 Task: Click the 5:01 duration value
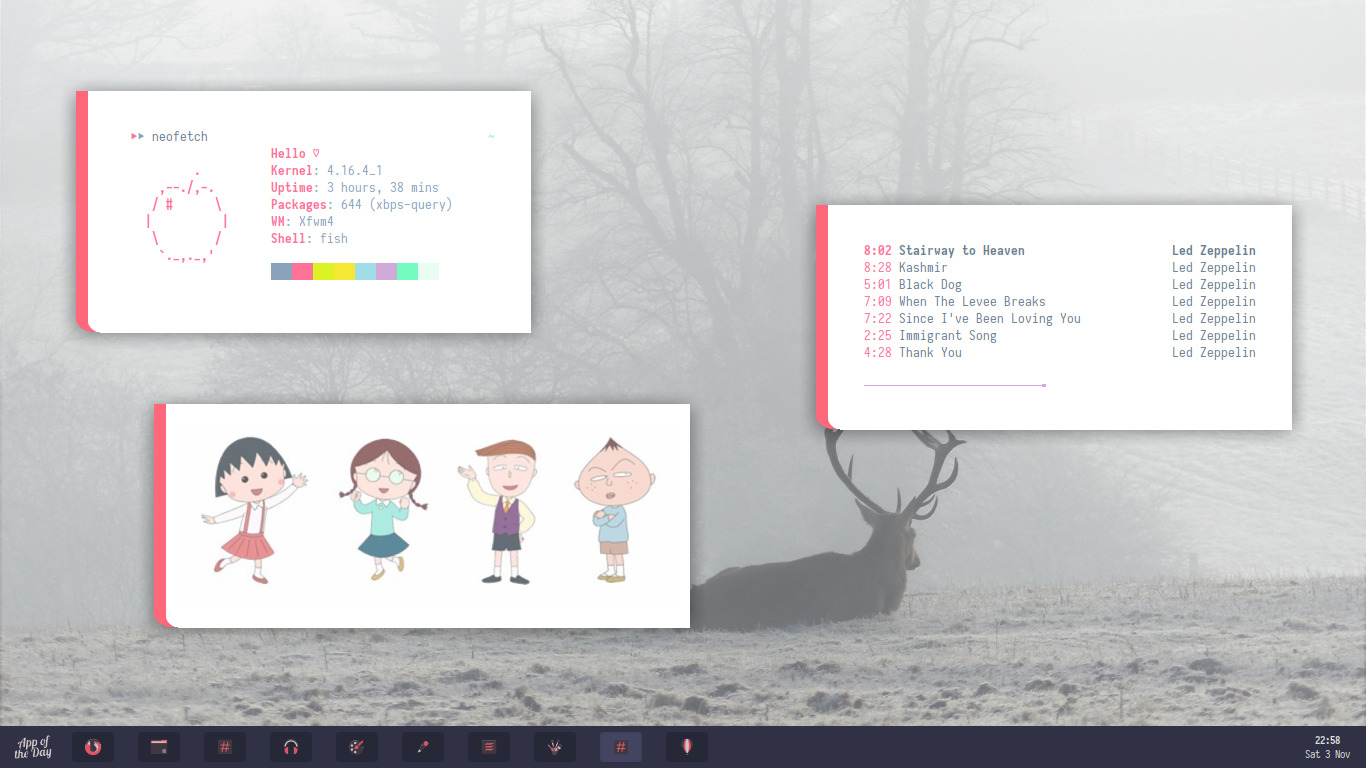pyautogui.click(x=877, y=285)
